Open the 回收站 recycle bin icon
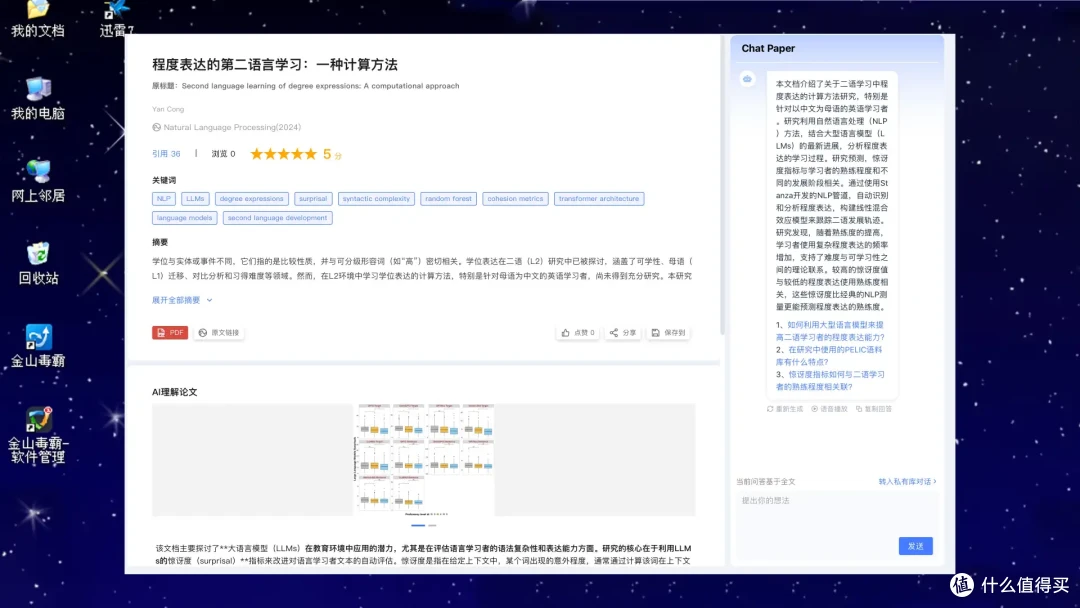The height and width of the screenshot is (608, 1080). coord(38,264)
